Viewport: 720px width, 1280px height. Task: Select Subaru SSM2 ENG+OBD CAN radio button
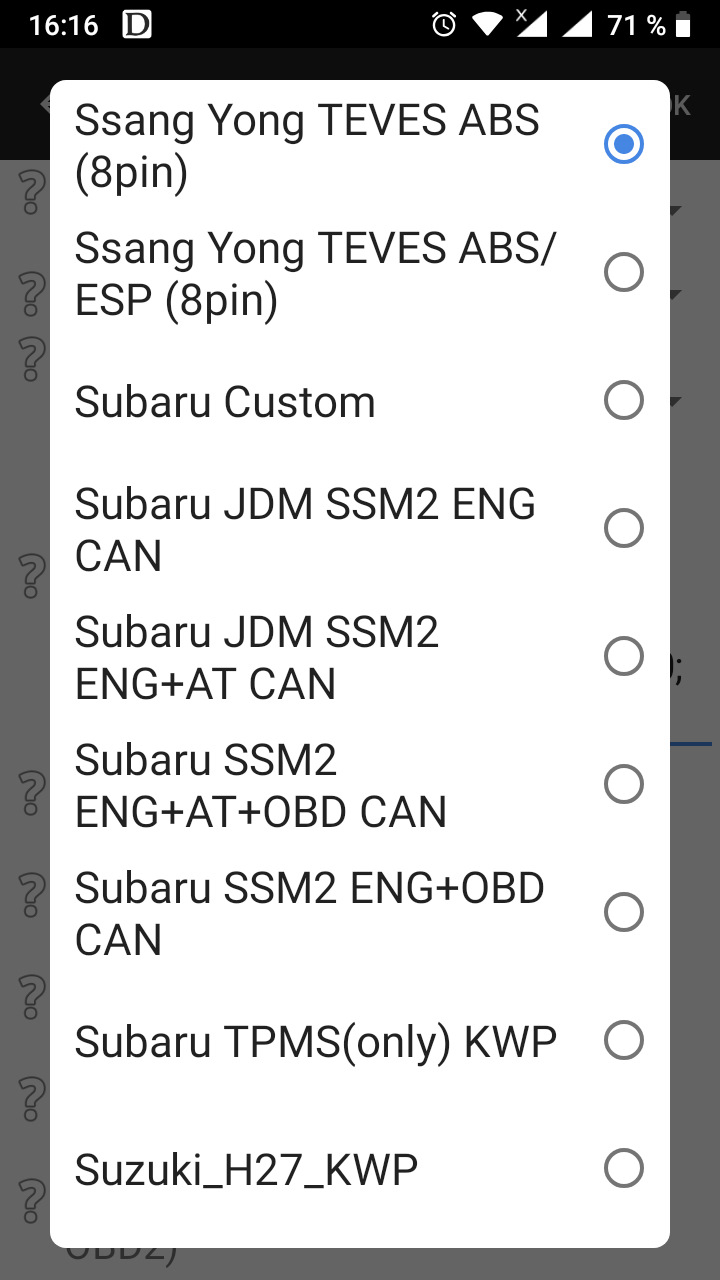coord(623,913)
